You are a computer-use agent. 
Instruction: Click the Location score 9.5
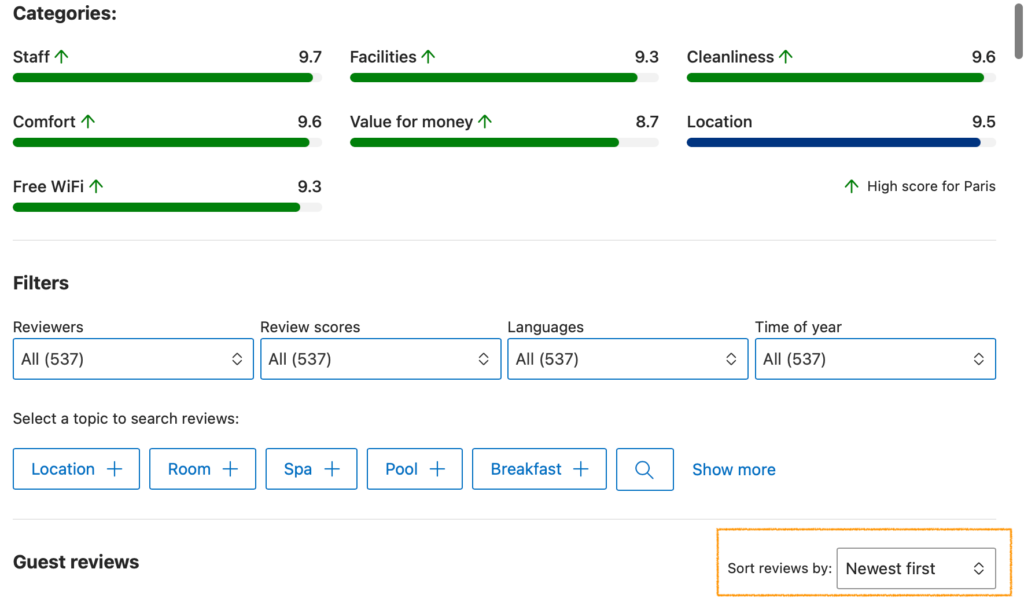click(x=984, y=121)
